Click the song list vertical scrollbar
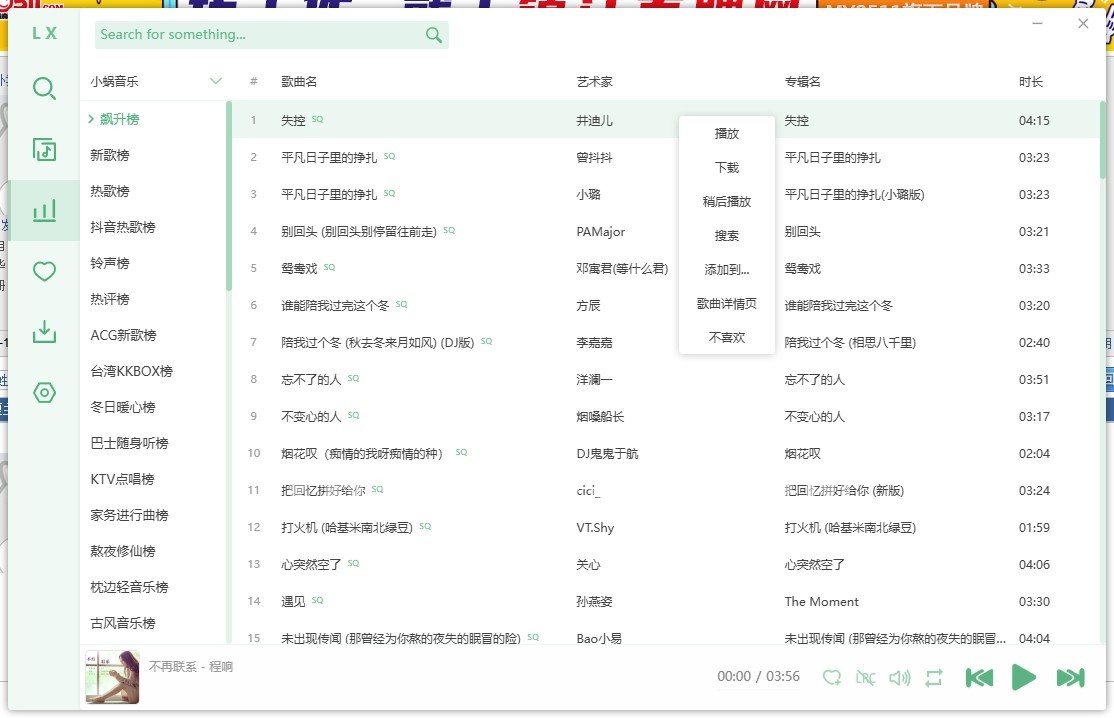This screenshot has height=718, width=1114. [x=1103, y=140]
